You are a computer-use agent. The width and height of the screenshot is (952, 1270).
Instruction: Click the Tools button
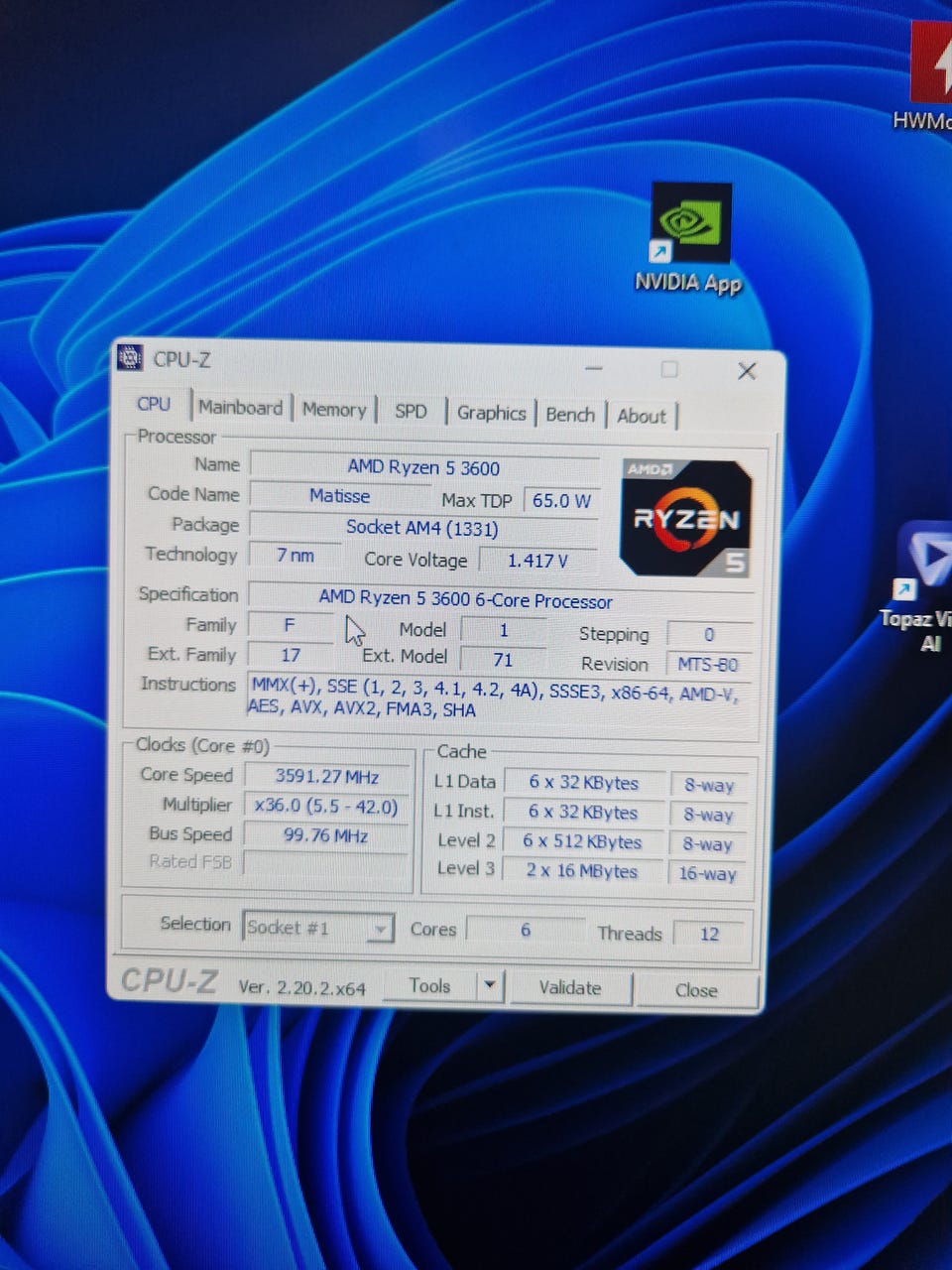coord(429,985)
